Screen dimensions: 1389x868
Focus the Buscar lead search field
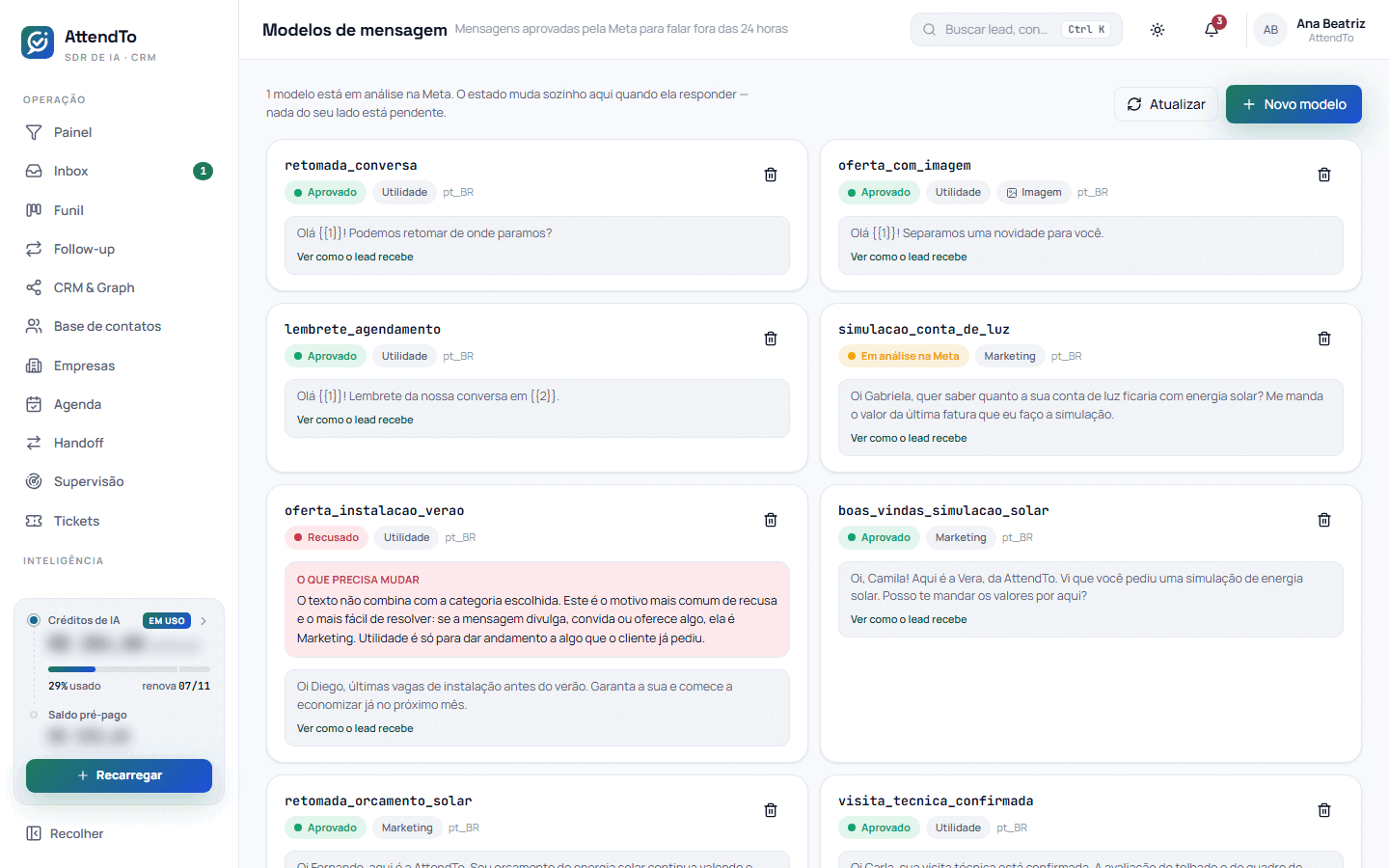pos(1017,30)
